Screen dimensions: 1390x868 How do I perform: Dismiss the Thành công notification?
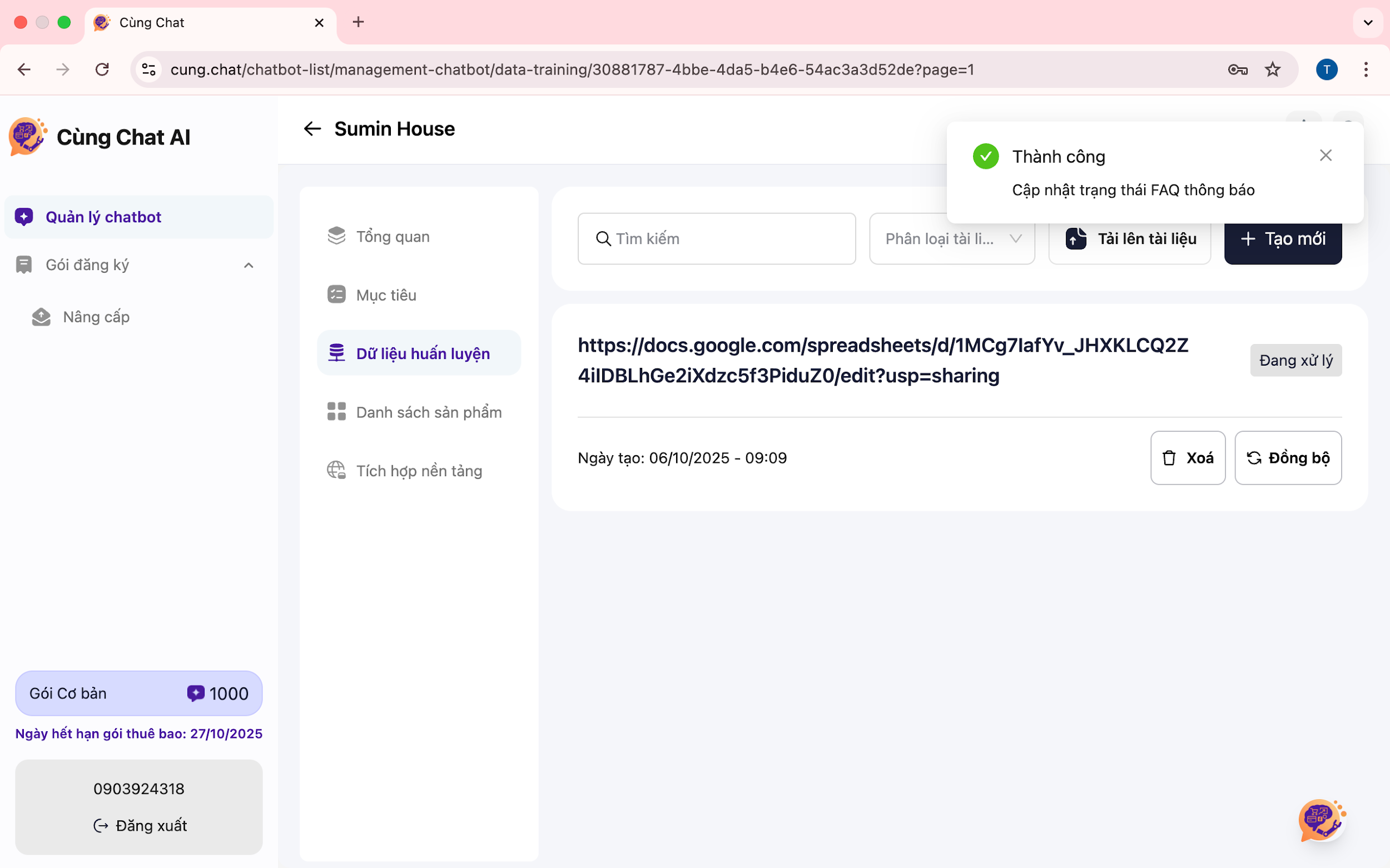pos(1325,156)
